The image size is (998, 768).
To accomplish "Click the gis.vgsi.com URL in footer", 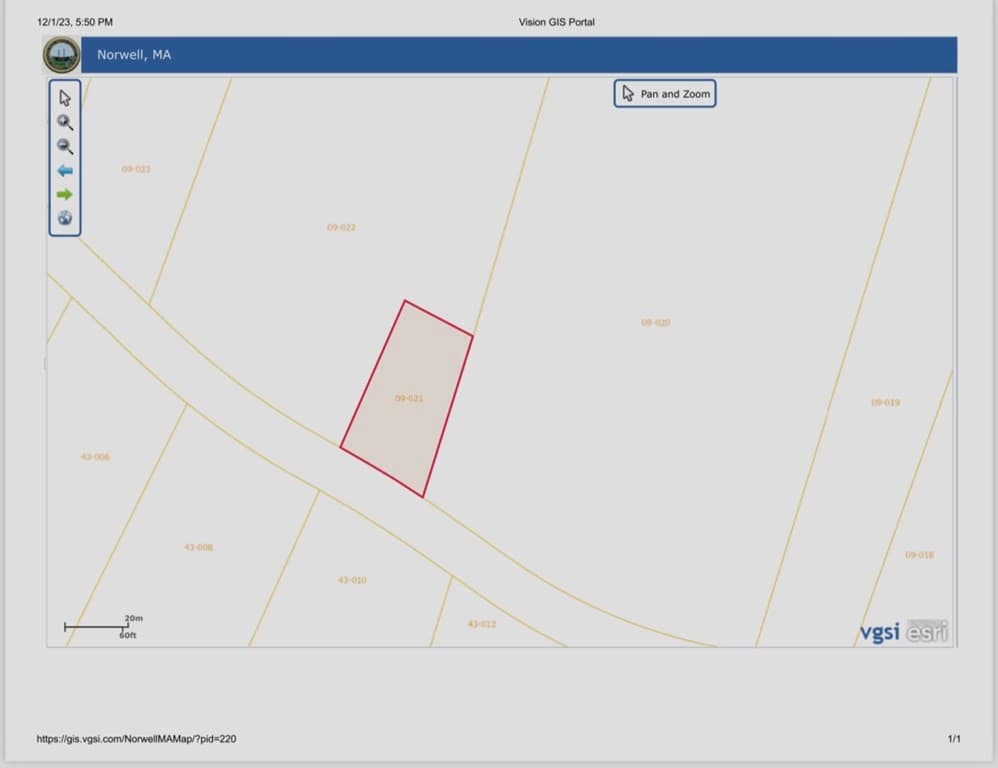I will pyautogui.click(x=136, y=739).
